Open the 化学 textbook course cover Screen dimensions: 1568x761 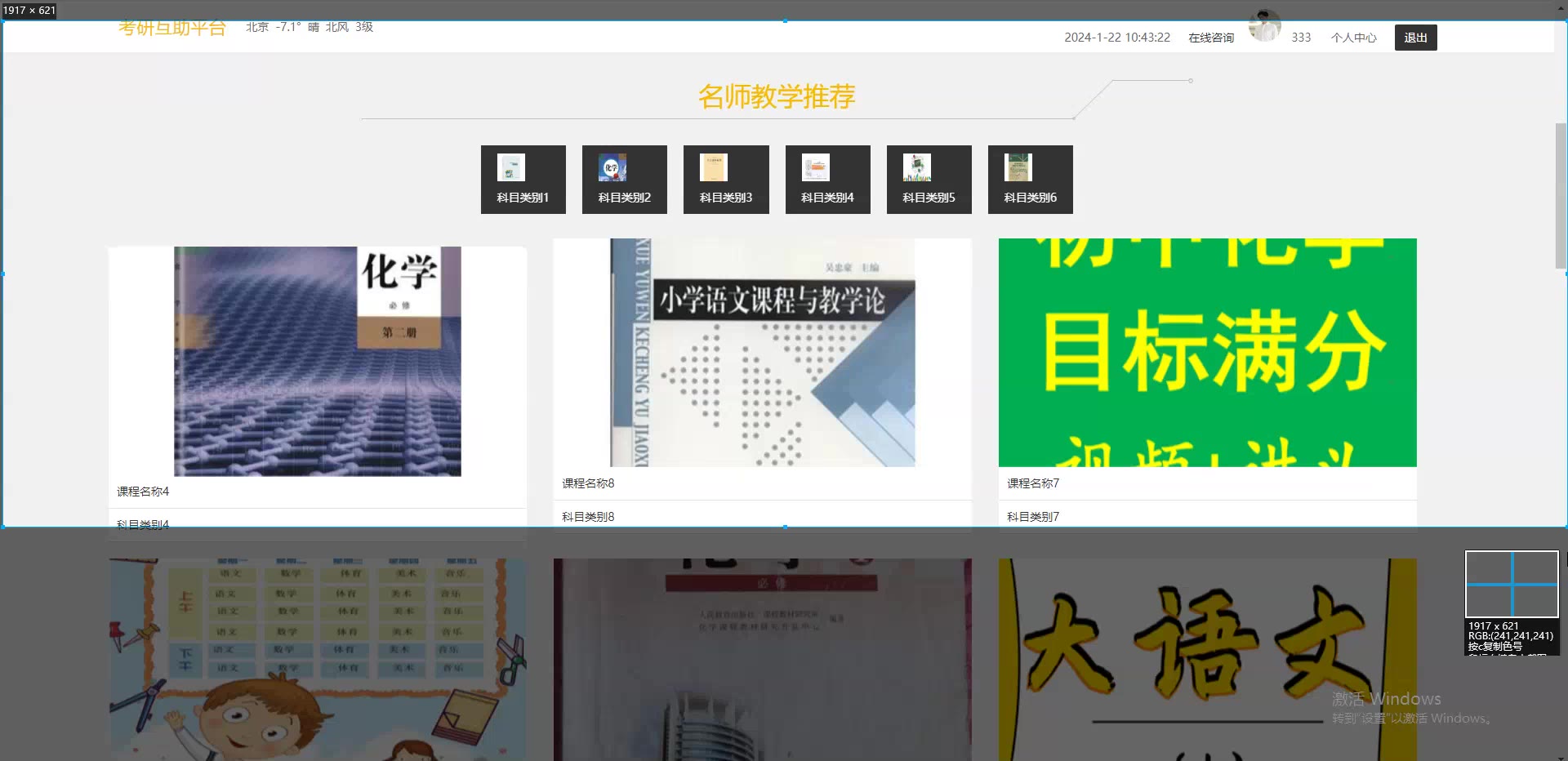[x=318, y=361]
